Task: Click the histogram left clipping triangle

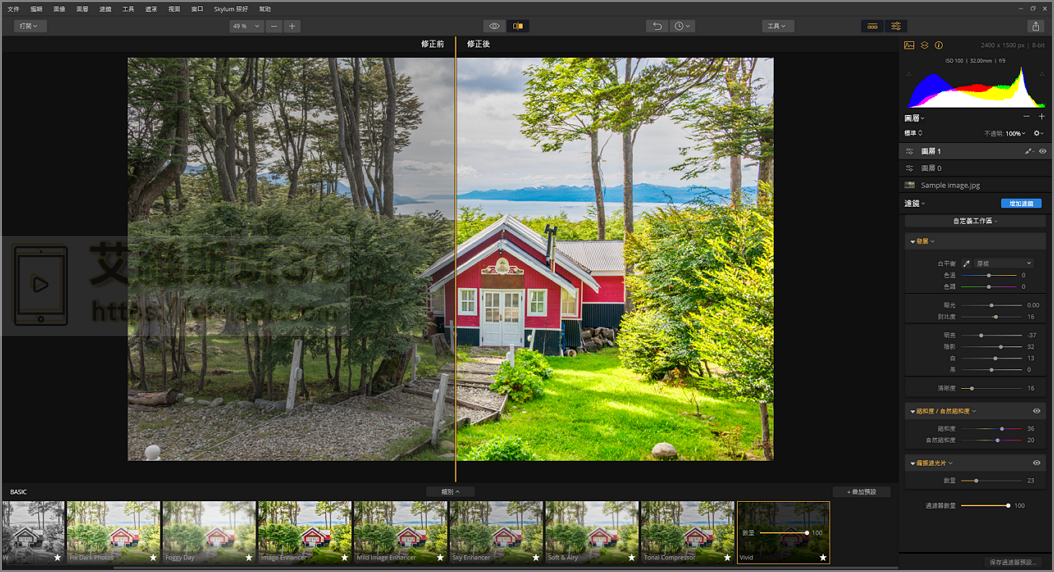Action: (x=909, y=73)
